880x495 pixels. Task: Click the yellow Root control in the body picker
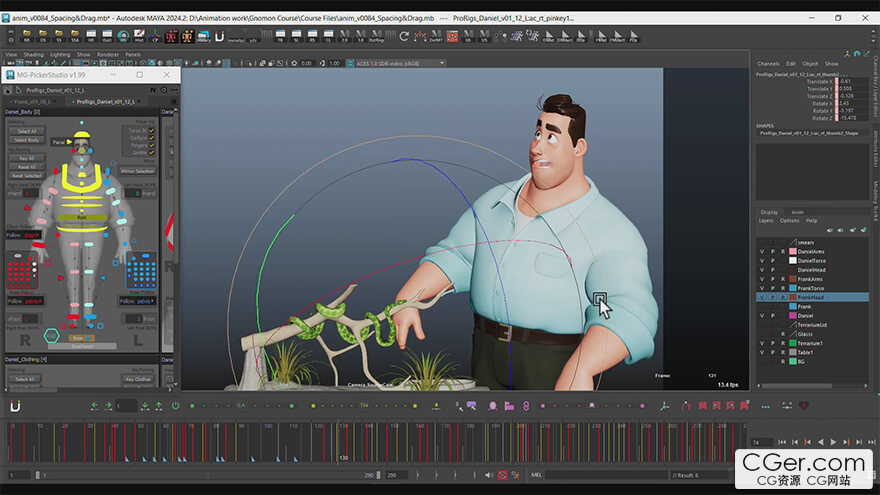[x=83, y=216]
